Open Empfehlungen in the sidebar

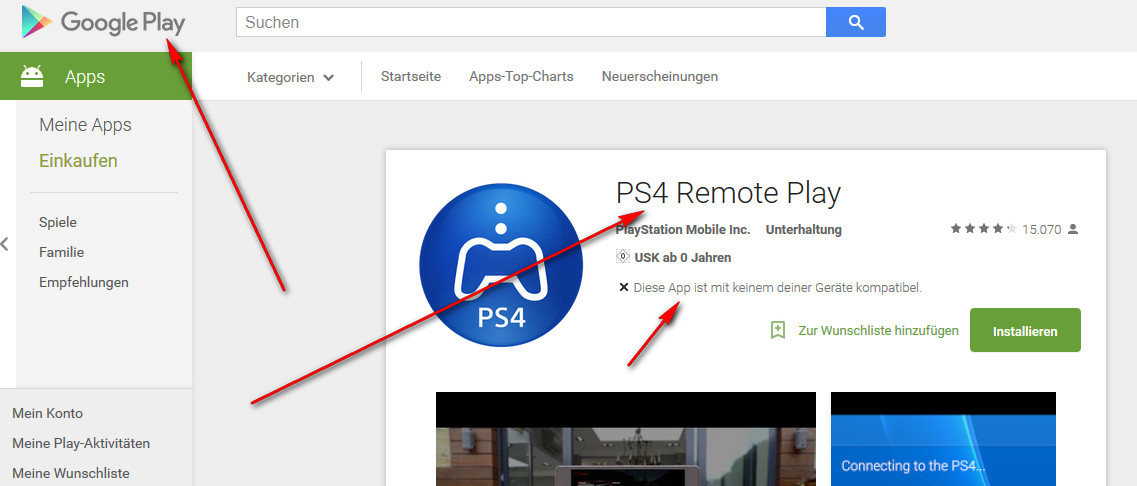[x=84, y=282]
